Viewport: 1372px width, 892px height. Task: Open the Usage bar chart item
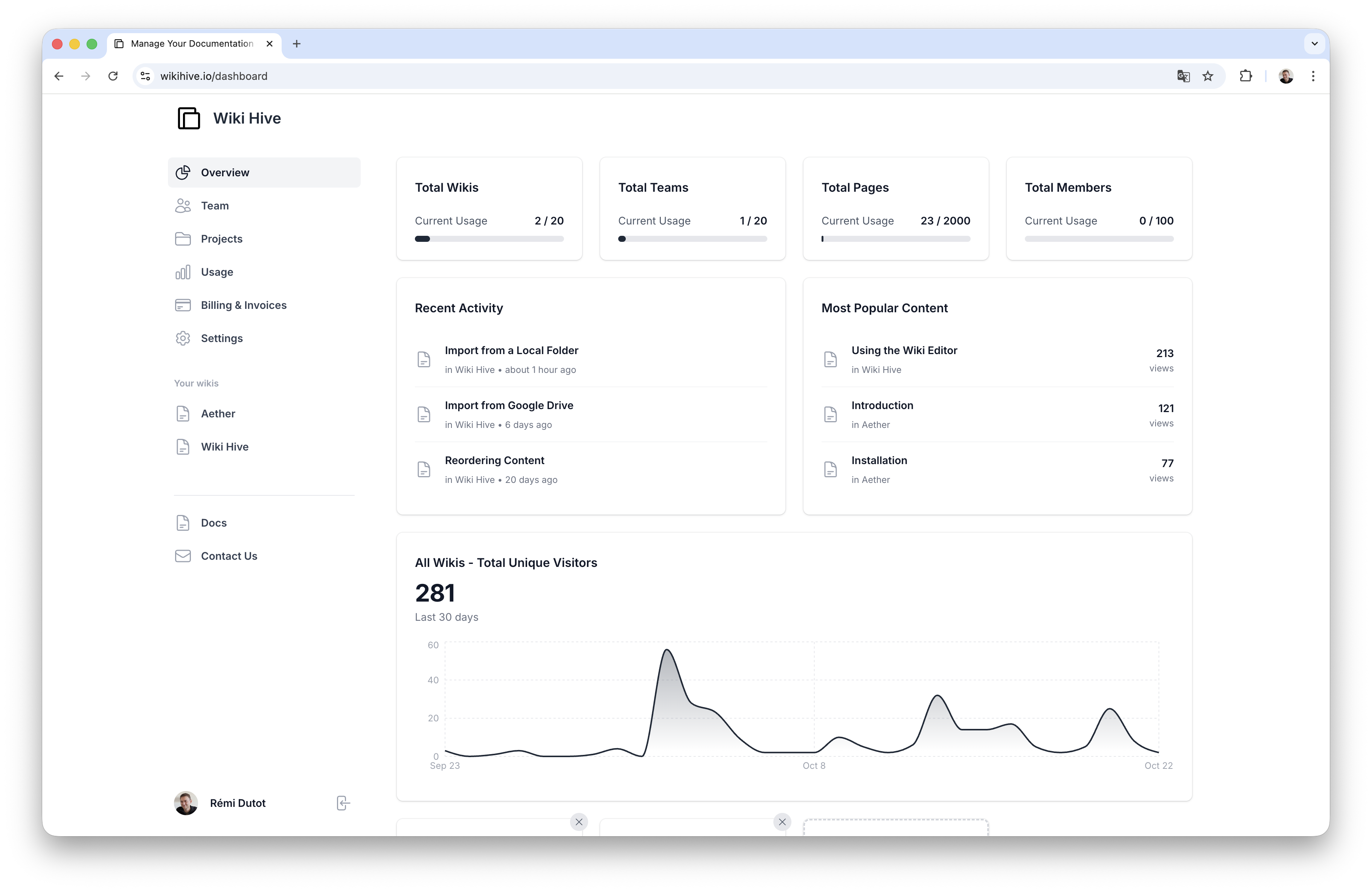coord(217,272)
